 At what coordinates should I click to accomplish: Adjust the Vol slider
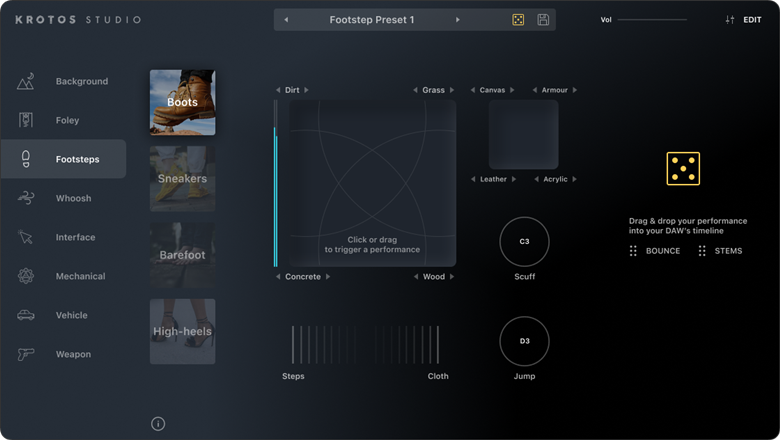pyautogui.click(x=651, y=20)
